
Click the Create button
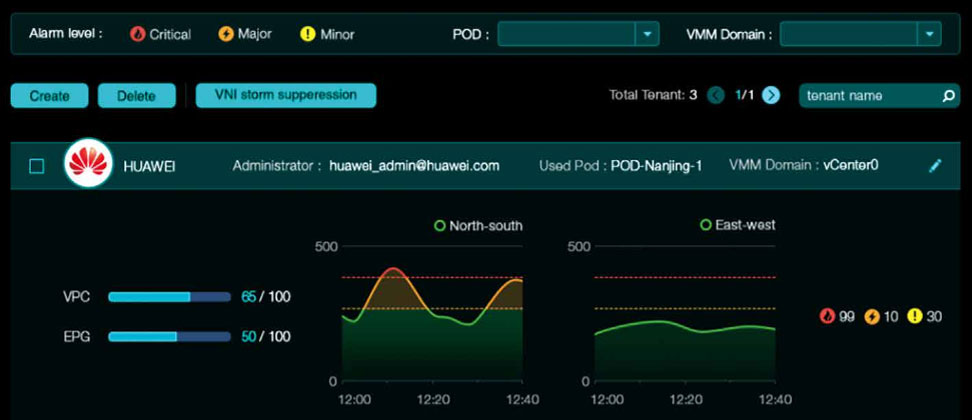[49, 96]
